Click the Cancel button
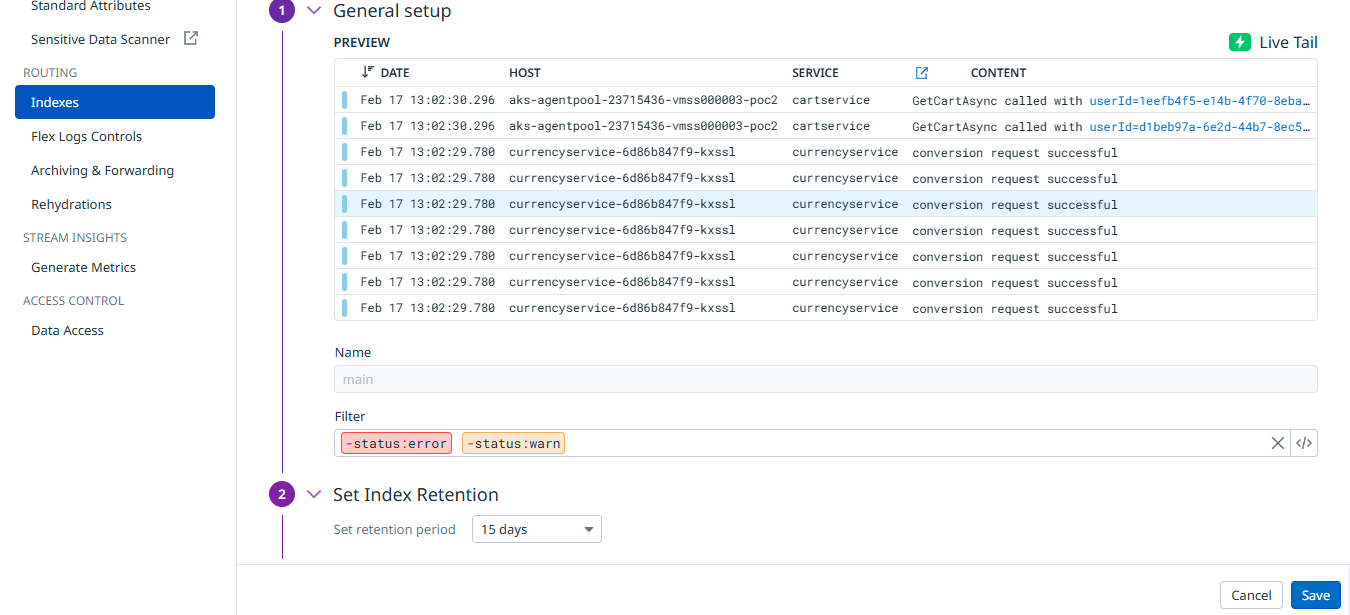 [x=1250, y=595]
